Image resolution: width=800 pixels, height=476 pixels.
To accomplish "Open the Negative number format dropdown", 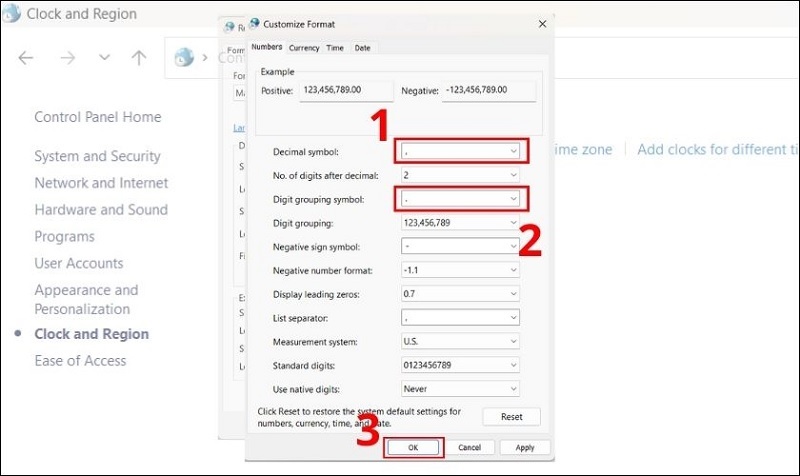I will click(460, 270).
